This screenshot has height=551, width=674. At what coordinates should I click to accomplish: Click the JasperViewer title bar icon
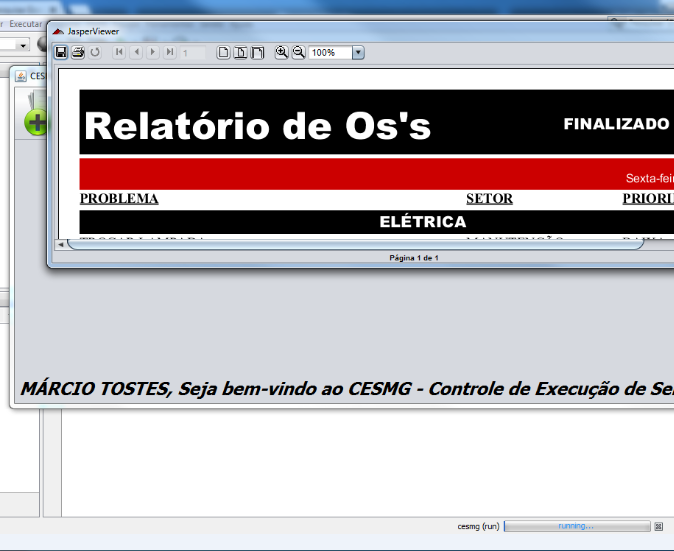click(58, 32)
